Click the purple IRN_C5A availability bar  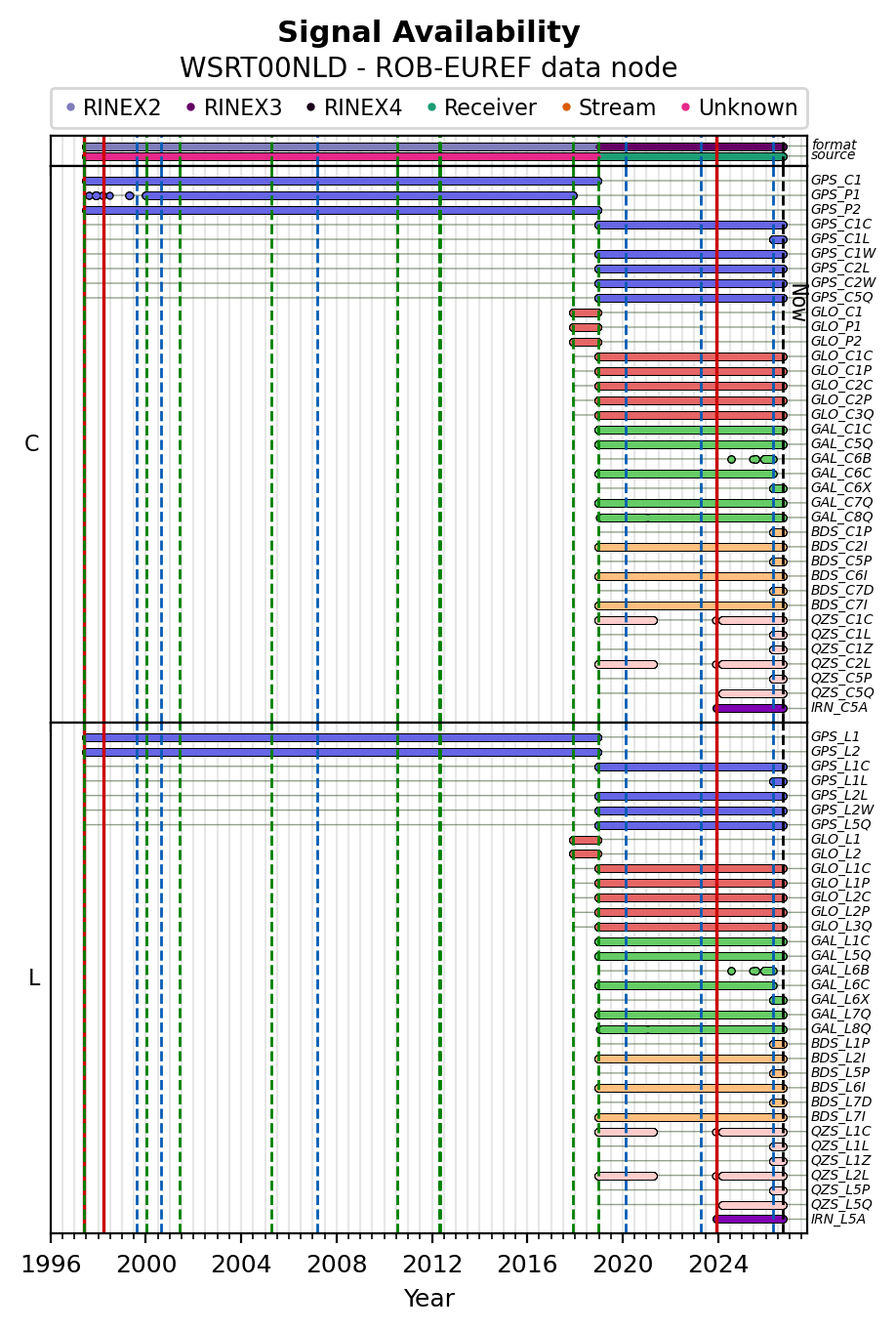(x=750, y=708)
